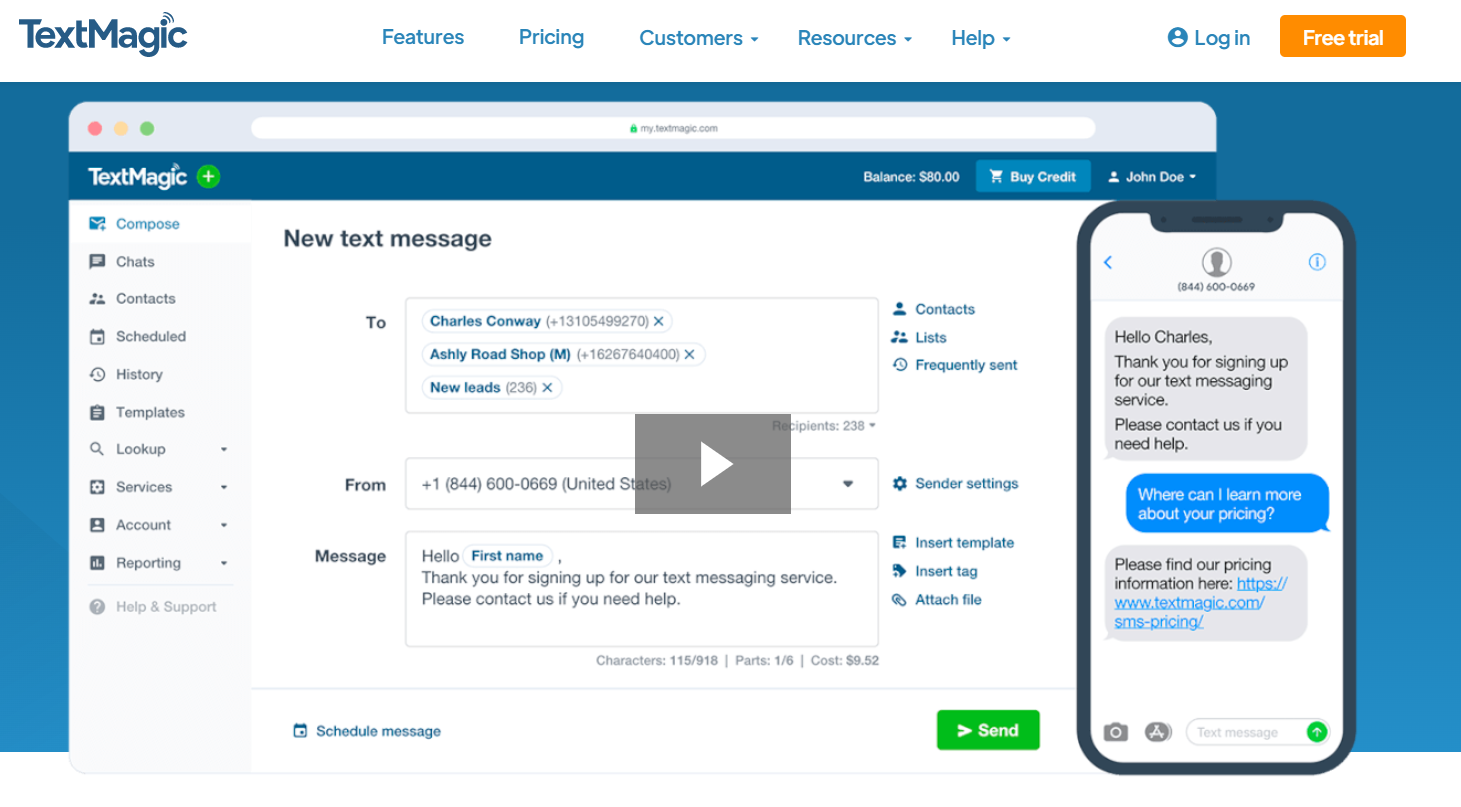Remove the New leads recipient chip
The width and height of the screenshot is (1461, 807).
[547, 387]
